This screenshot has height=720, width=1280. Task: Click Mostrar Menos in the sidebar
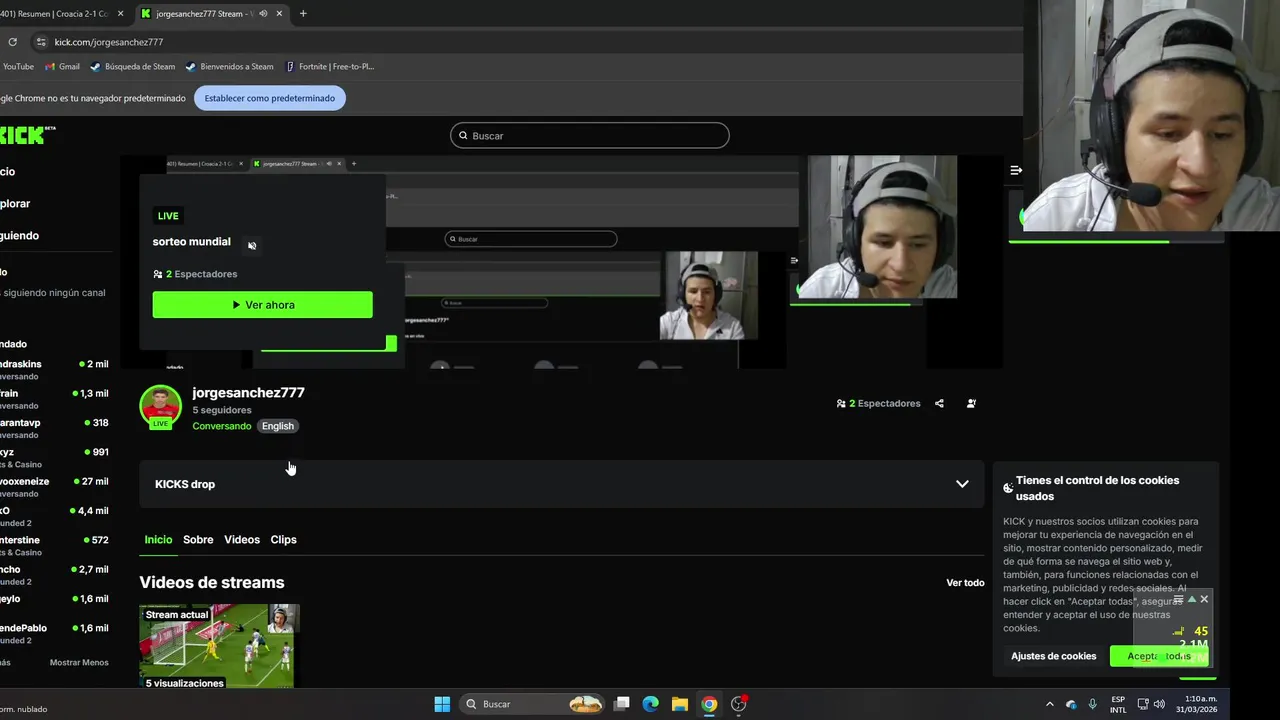pos(79,663)
